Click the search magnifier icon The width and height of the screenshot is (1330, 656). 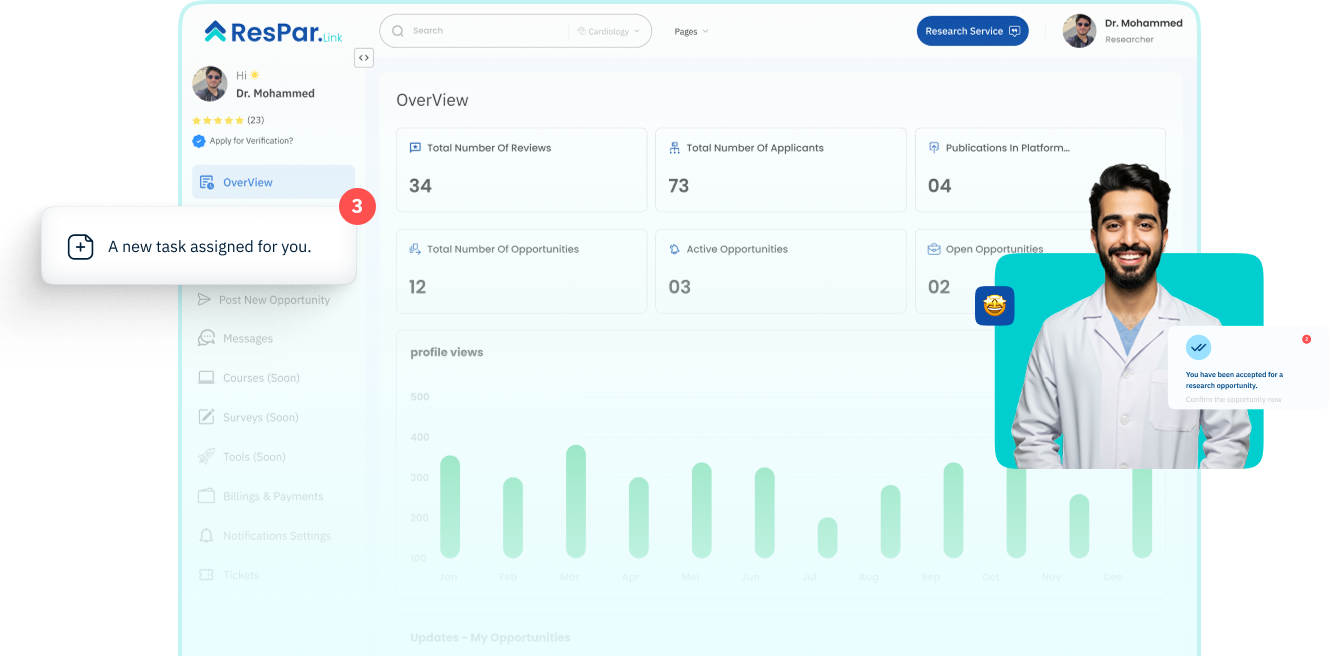[398, 31]
